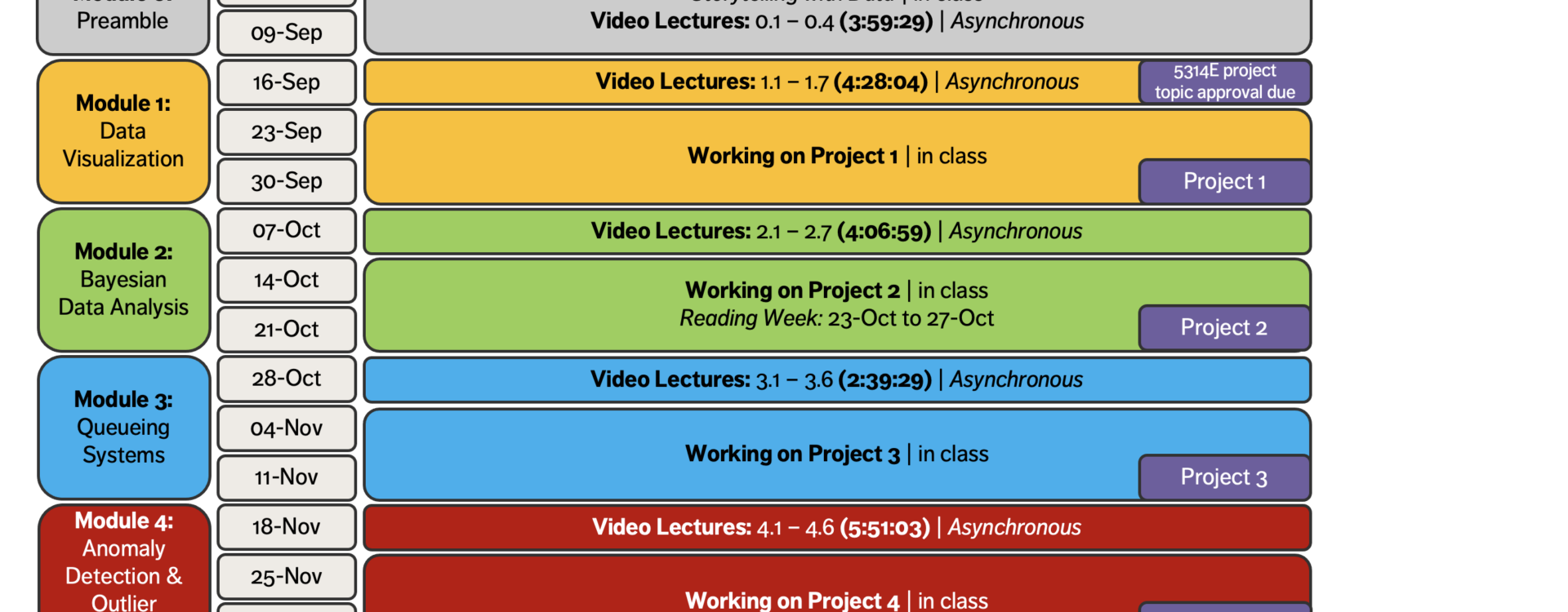This screenshot has height=612, width=1568.
Task: Click the 16-Sep date cell
Action: tap(287, 82)
